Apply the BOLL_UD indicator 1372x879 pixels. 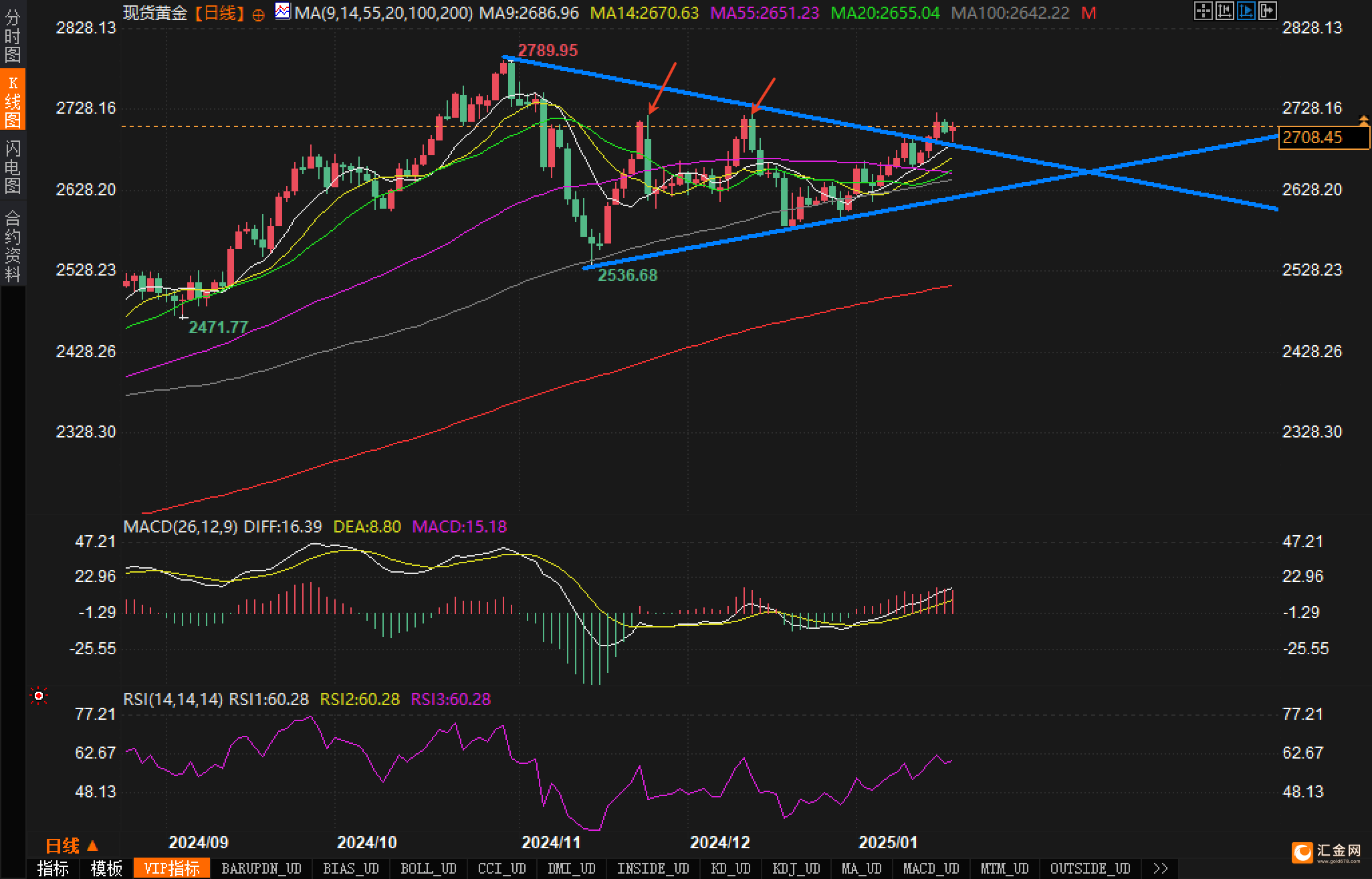pyautogui.click(x=428, y=868)
